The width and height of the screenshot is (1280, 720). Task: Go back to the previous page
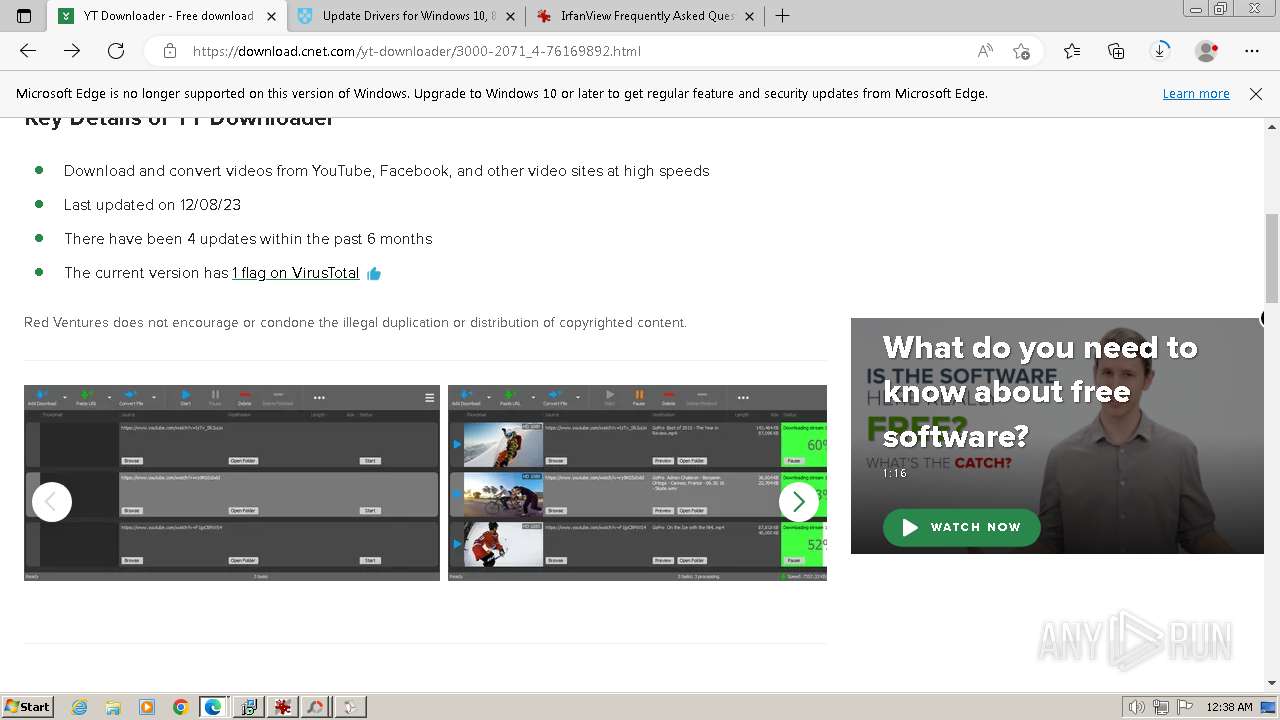(x=28, y=51)
